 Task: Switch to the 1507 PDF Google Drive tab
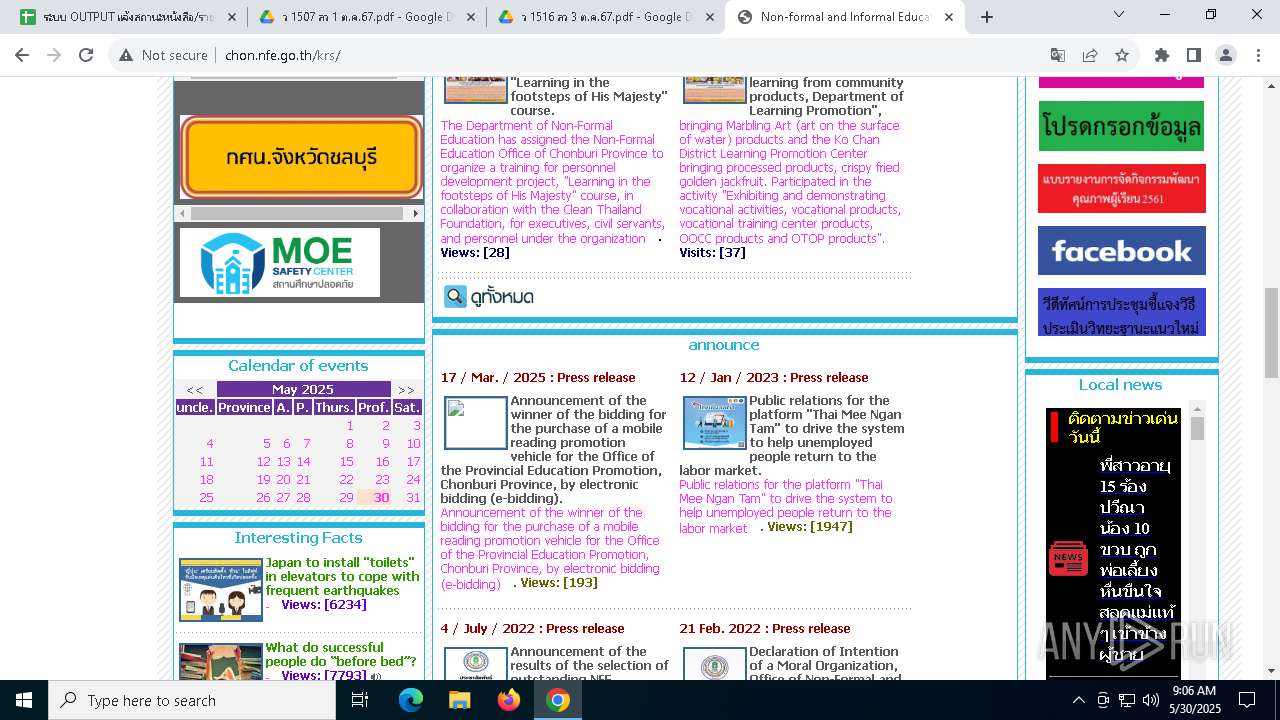(x=365, y=17)
